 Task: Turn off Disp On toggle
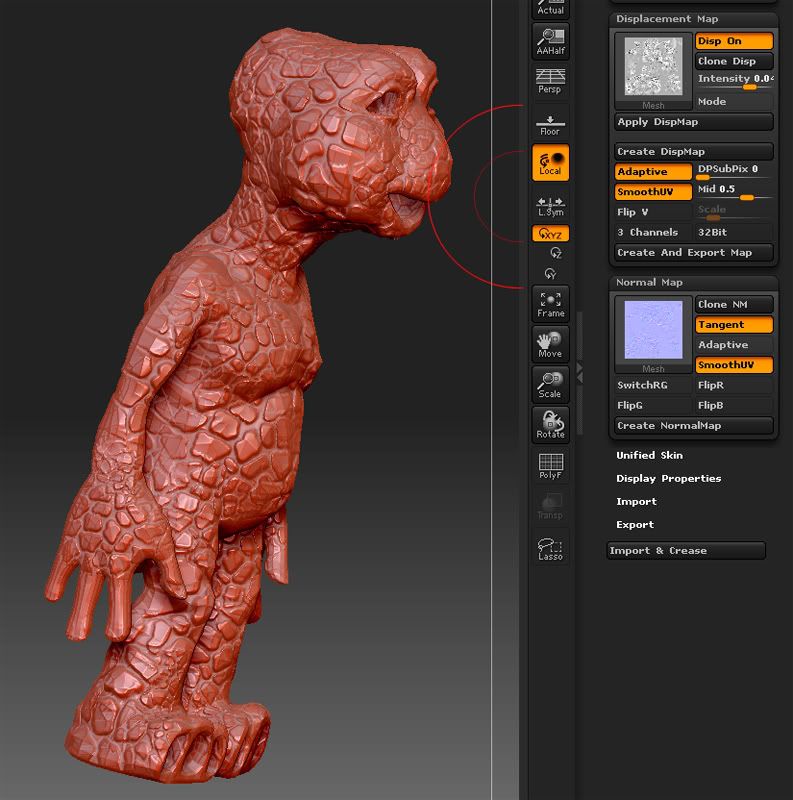point(734,41)
